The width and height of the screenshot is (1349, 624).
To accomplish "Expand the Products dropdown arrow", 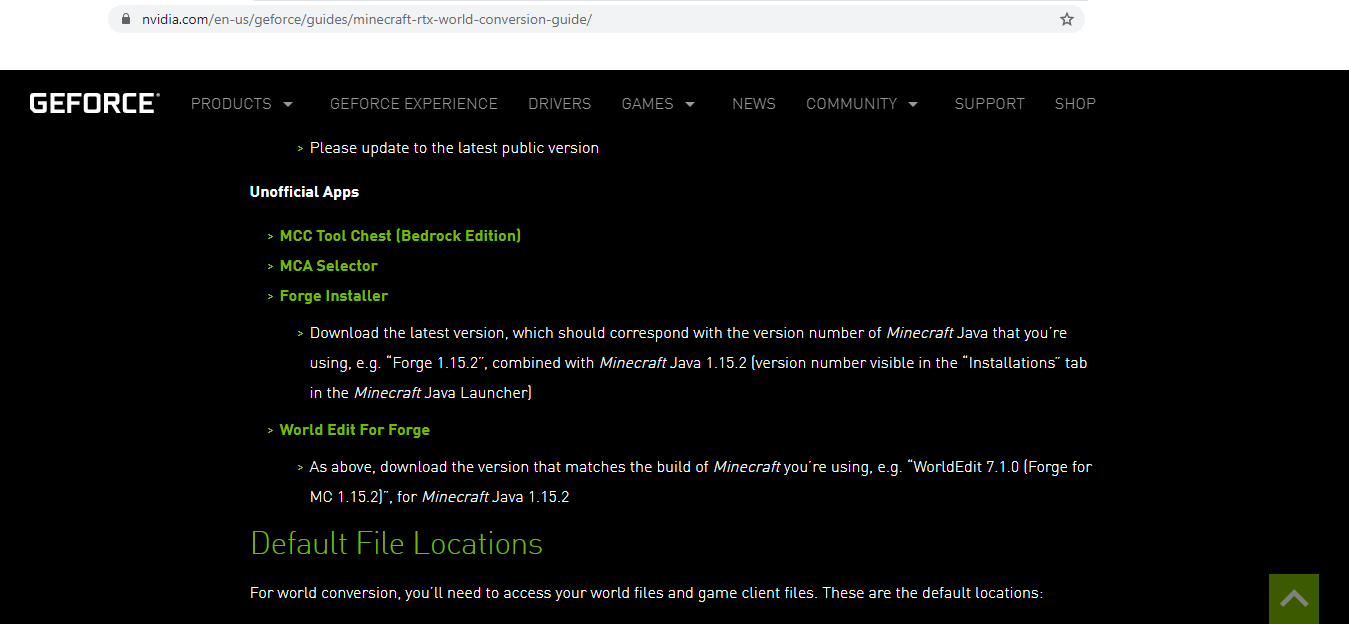I will click(x=288, y=104).
